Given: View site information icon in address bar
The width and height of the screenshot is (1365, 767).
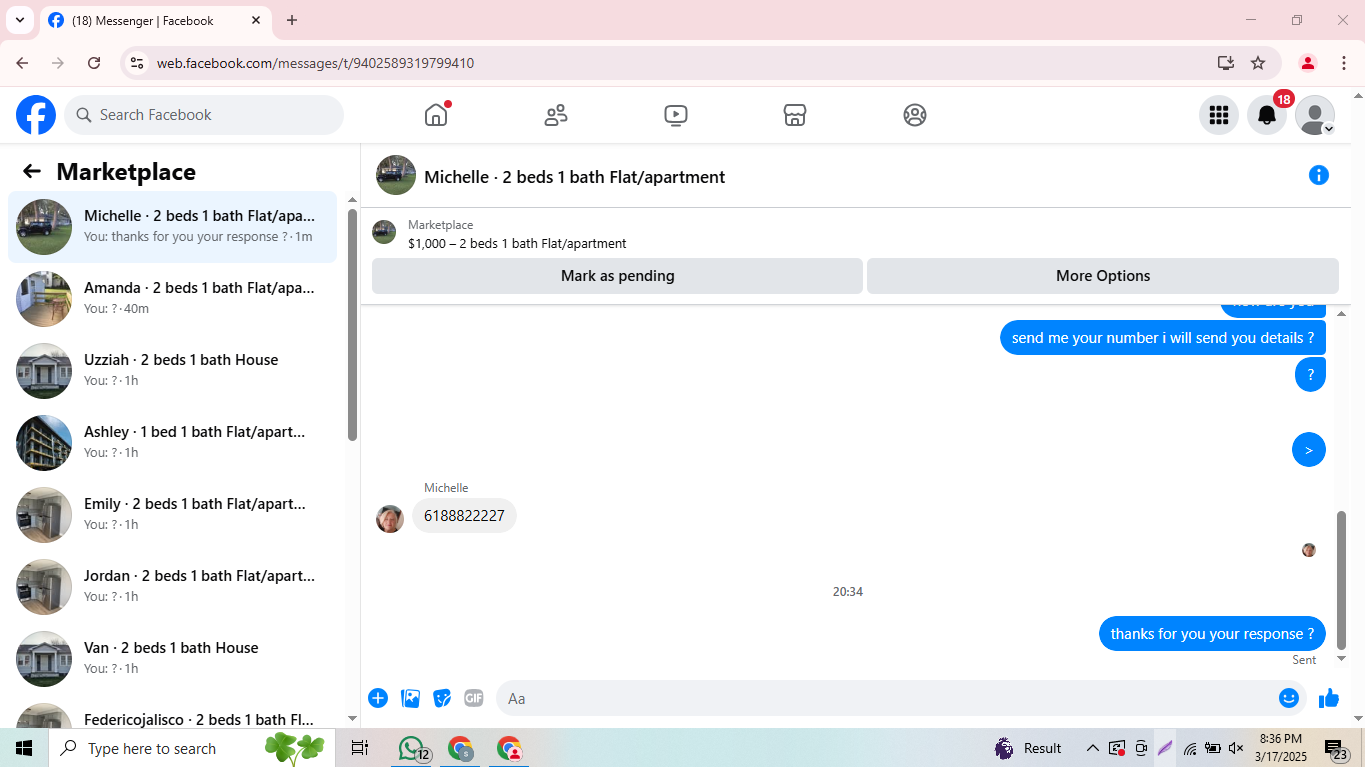Looking at the screenshot, I should (x=138, y=63).
